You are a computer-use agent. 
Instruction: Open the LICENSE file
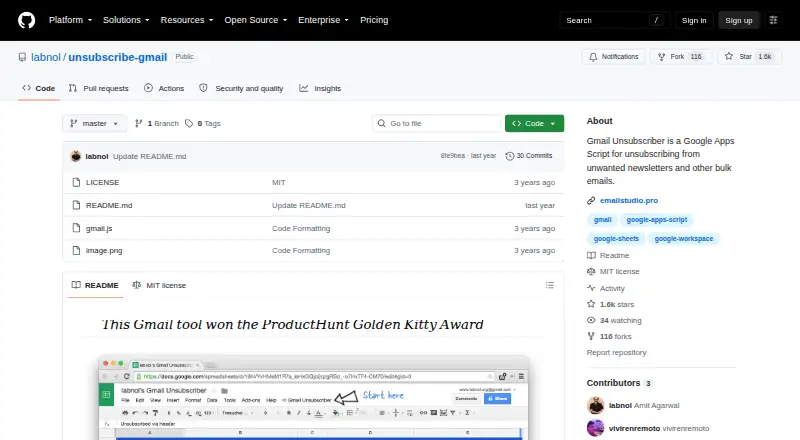(x=103, y=182)
